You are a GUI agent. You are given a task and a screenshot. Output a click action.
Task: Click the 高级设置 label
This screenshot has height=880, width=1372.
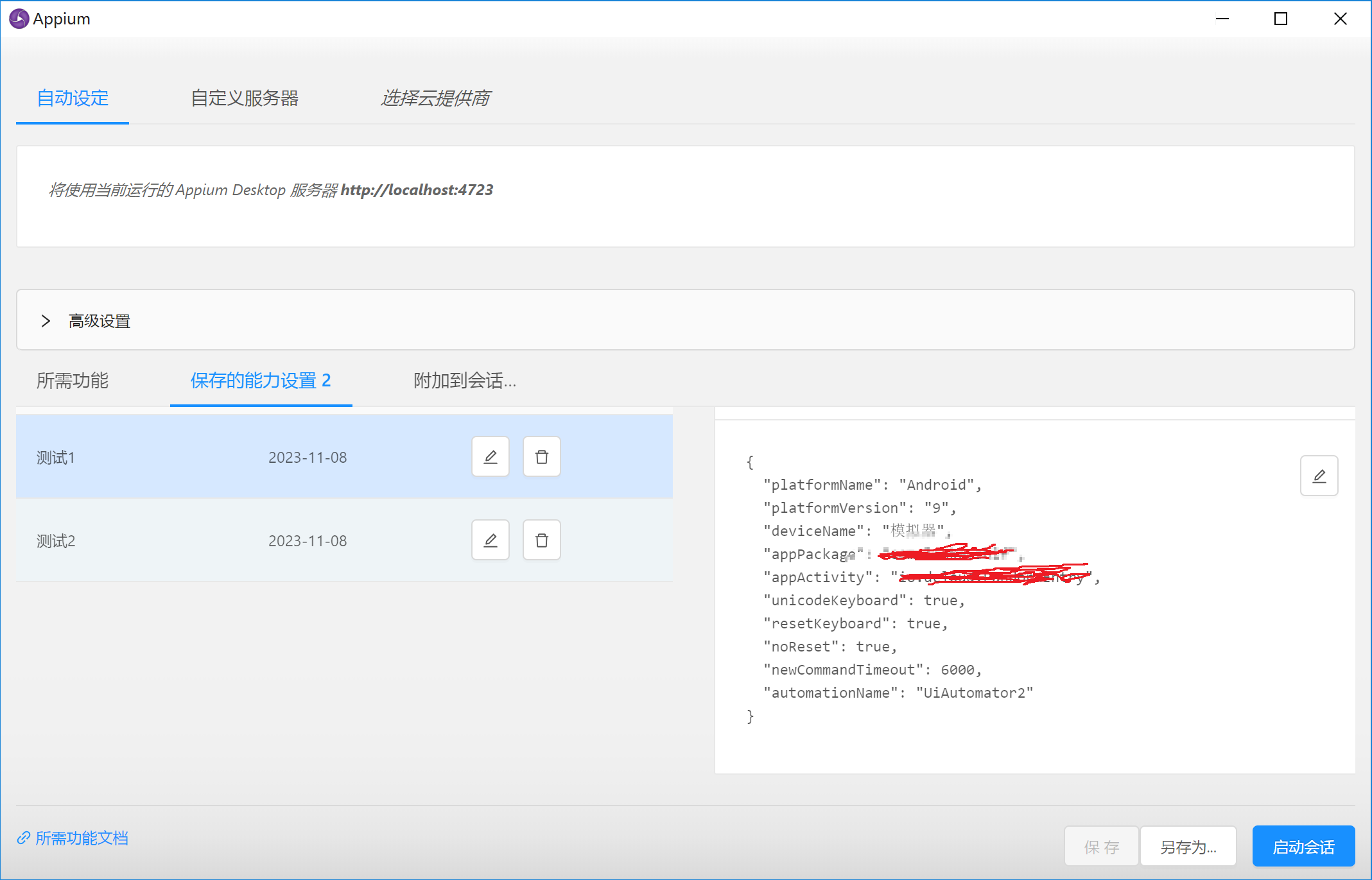click(100, 321)
